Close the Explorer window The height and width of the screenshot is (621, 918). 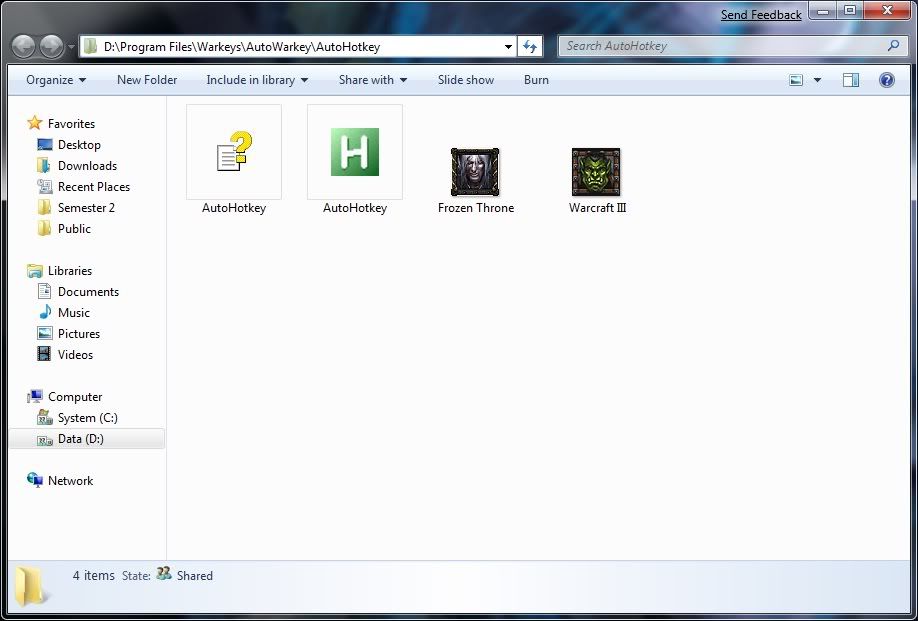tap(888, 10)
